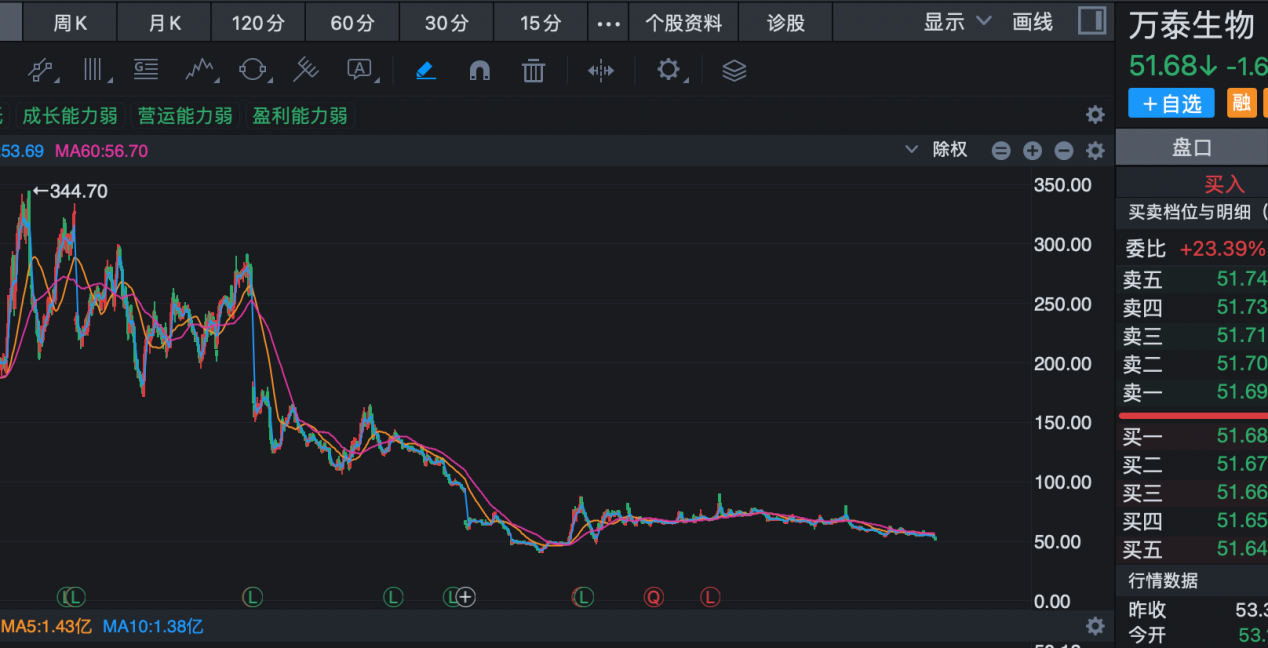Enable the magnet snap tool

[x=480, y=71]
